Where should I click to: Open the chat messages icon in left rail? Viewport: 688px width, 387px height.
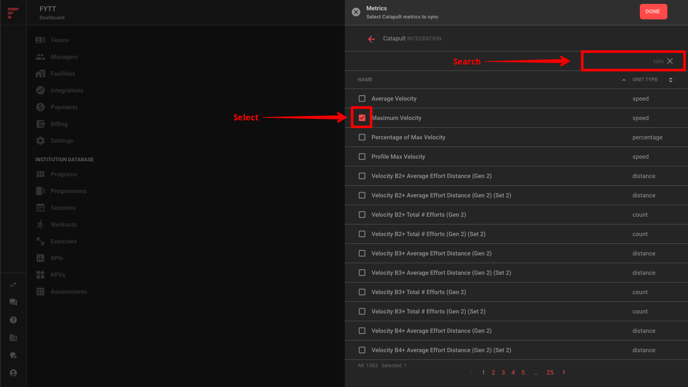(x=13, y=302)
